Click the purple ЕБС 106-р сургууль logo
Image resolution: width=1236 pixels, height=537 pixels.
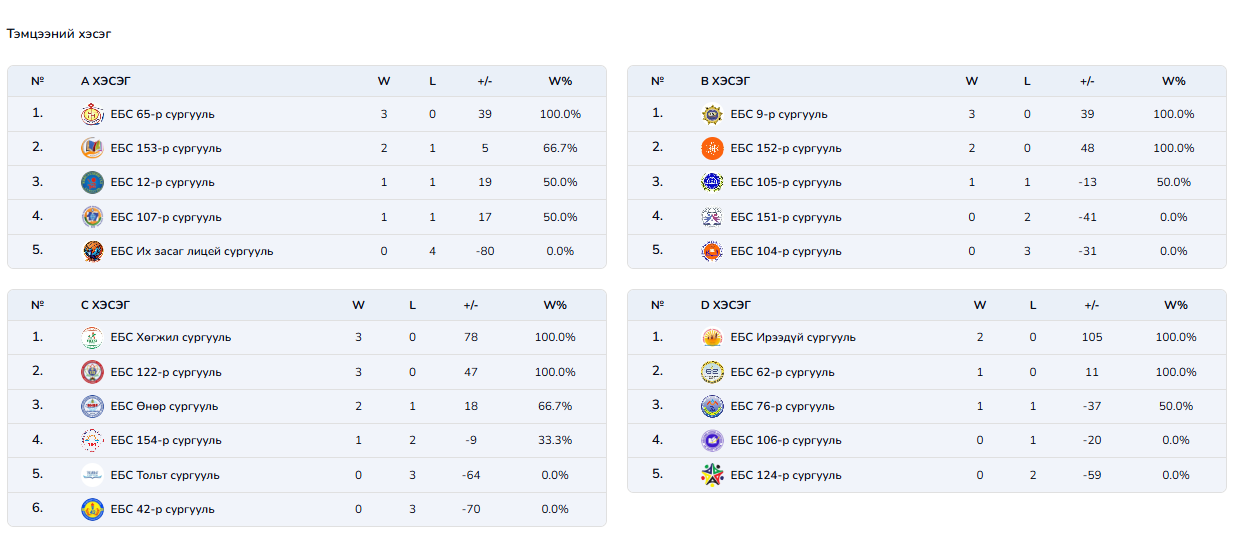712,440
